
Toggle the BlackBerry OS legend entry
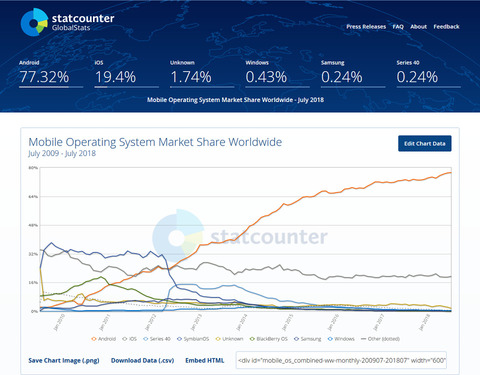pyautogui.click(x=269, y=339)
